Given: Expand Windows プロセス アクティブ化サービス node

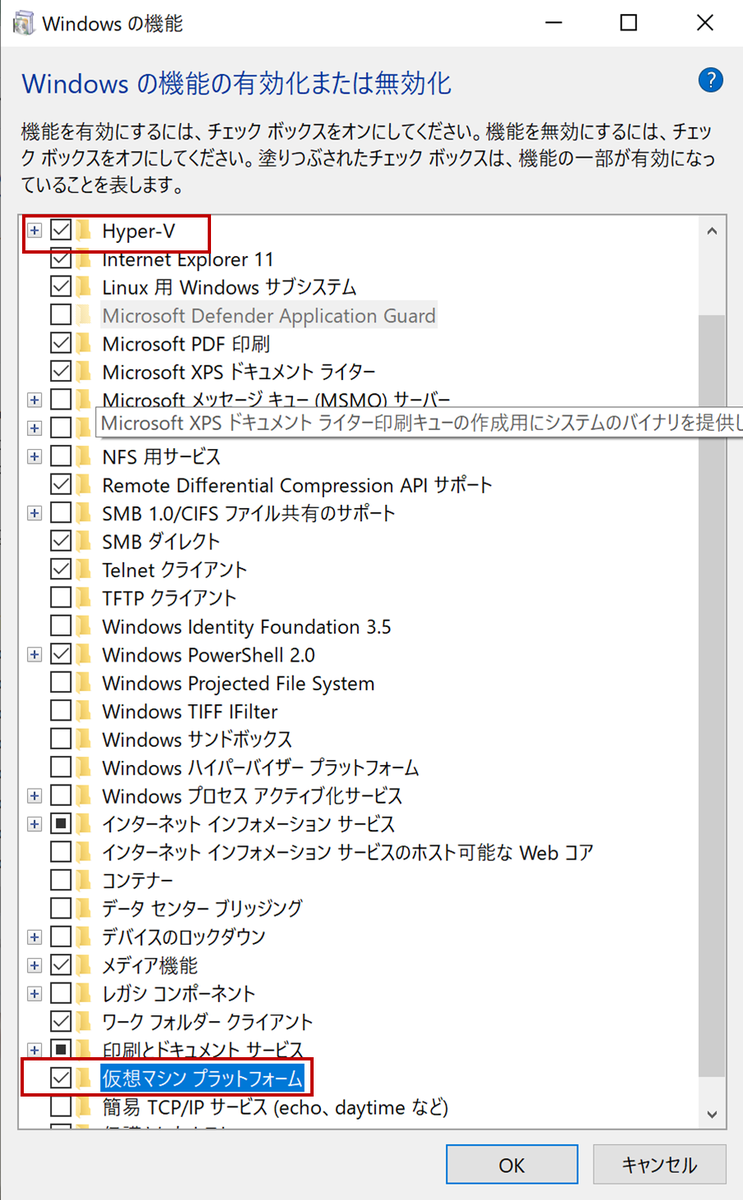Looking at the screenshot, I should pos(35,796).
